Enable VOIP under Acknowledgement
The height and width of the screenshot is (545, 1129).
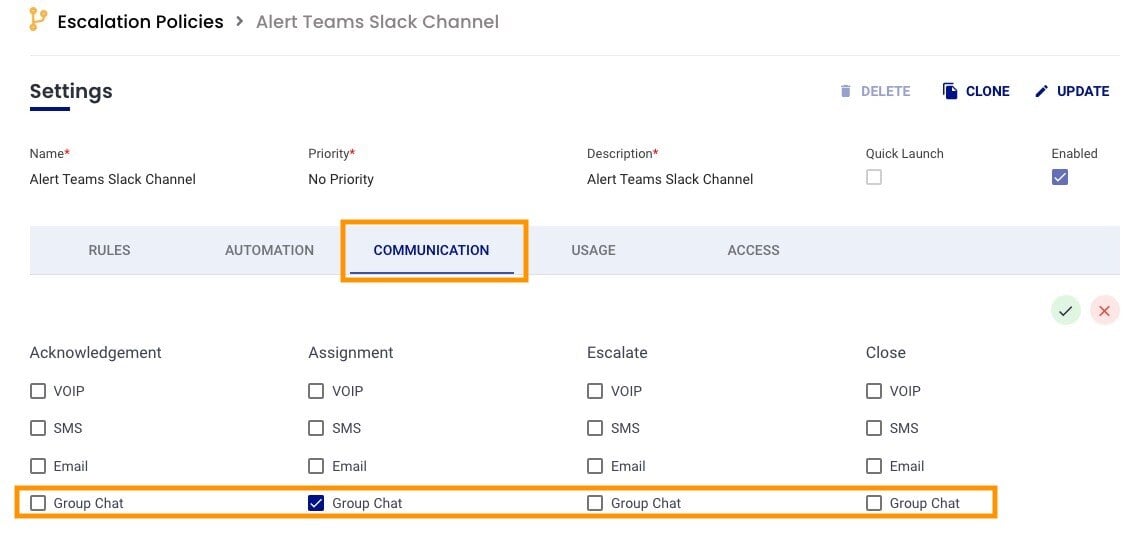click(x=38, y=391)
